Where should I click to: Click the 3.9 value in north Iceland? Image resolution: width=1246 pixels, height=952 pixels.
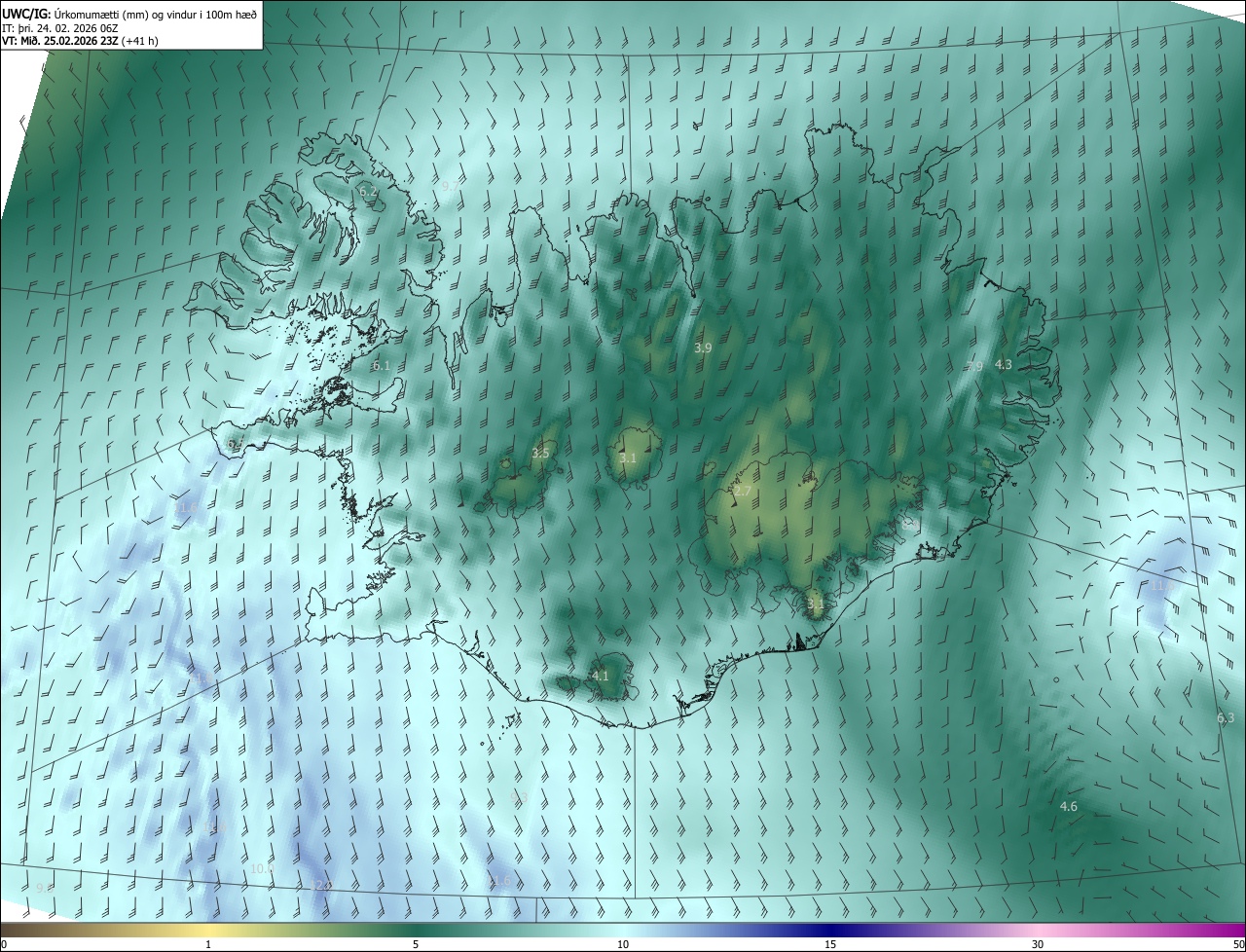pyautogui.click(x=702, y=348)
